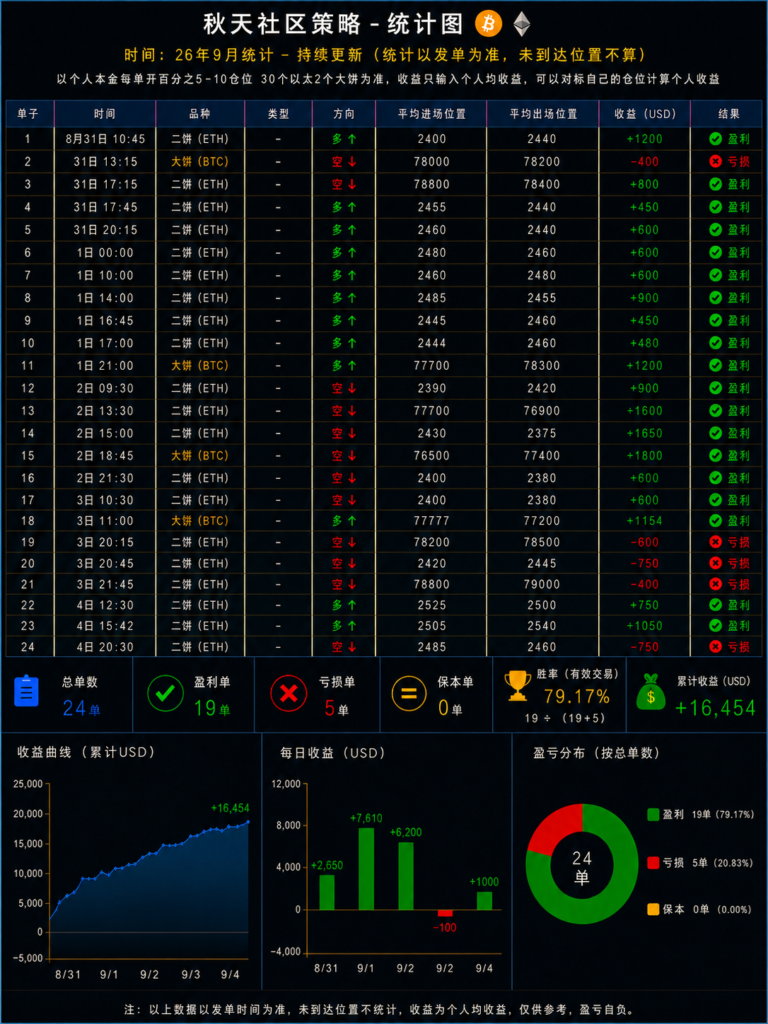Screen dimensions: 768x1024
Task: Click the 8/31 bar labeled +2,650
Action: pyautogui.click(x=327, y=892)
